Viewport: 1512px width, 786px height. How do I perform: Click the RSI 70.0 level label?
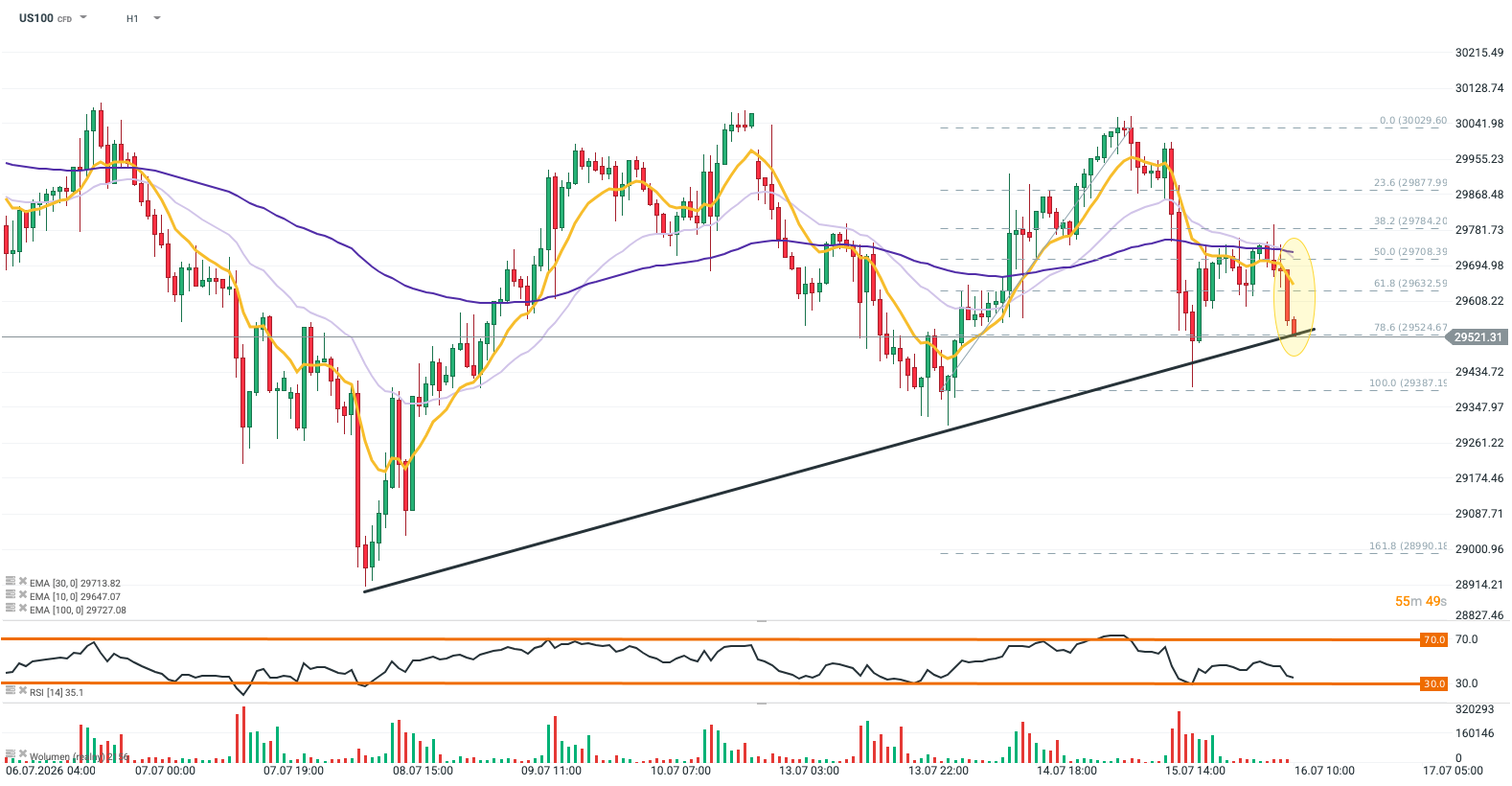coord(1433,639)
